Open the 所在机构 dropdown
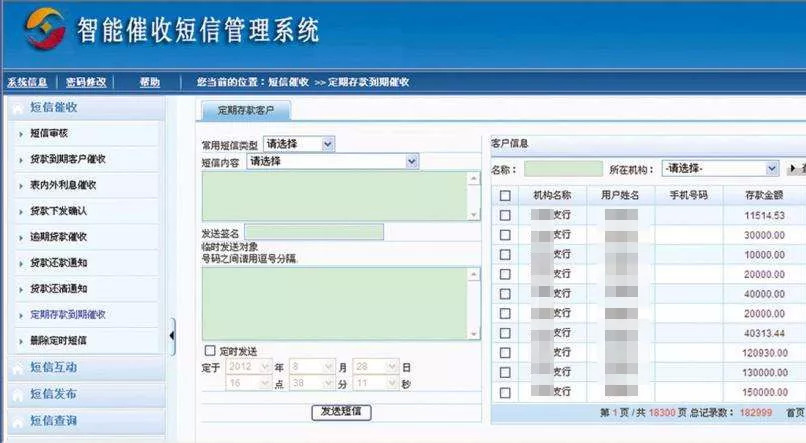The width and height of the screenshot is (806, 443). (x=720, y=169)
